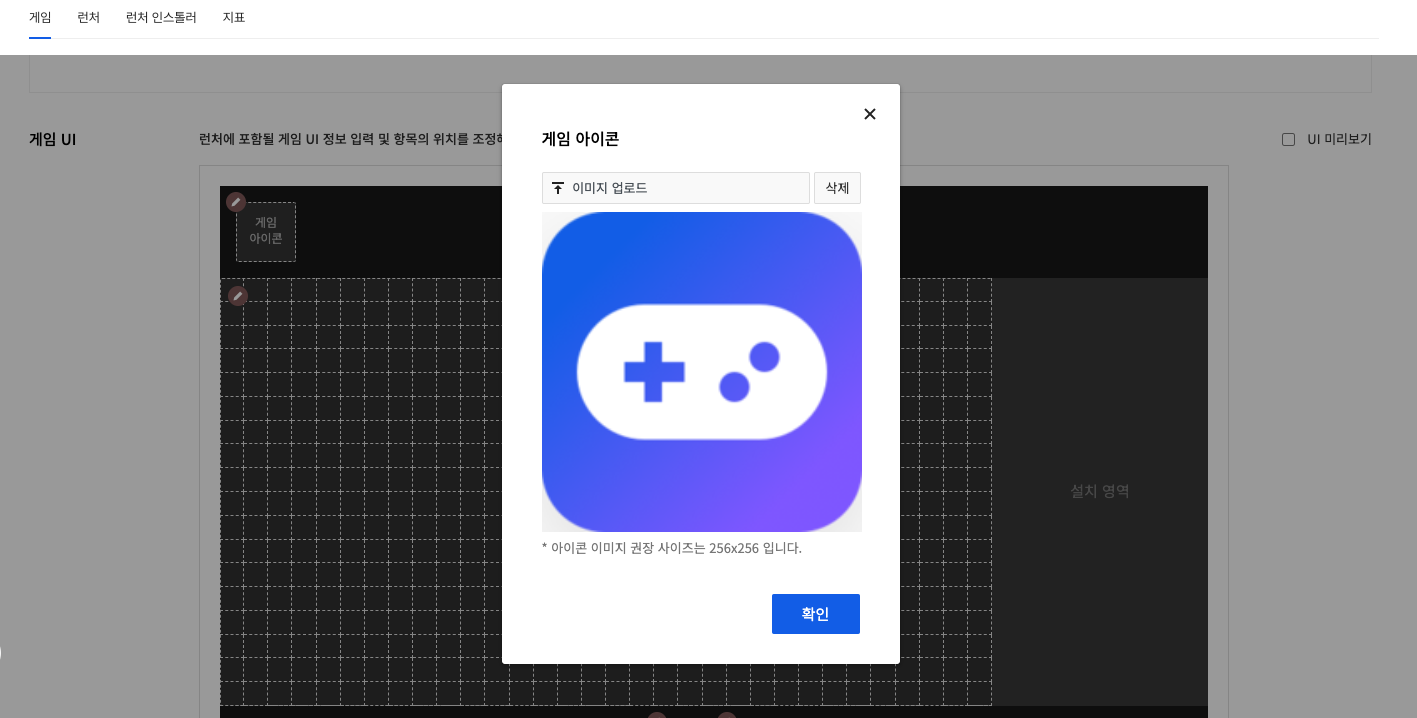Screen dimensions: 1417x718
Task: Click the 게임 아이콘 dashed placeholder box
Action: tap(266, 232)
